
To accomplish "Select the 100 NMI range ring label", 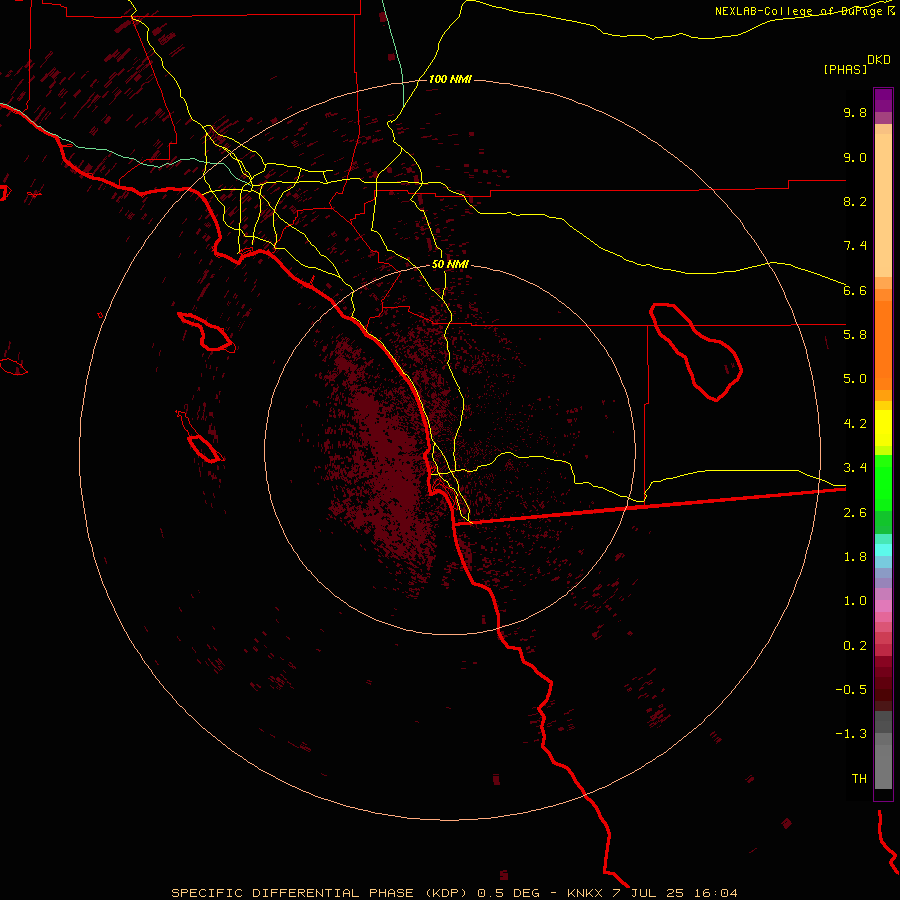I will pyautogui.click(x=450, y=79).
